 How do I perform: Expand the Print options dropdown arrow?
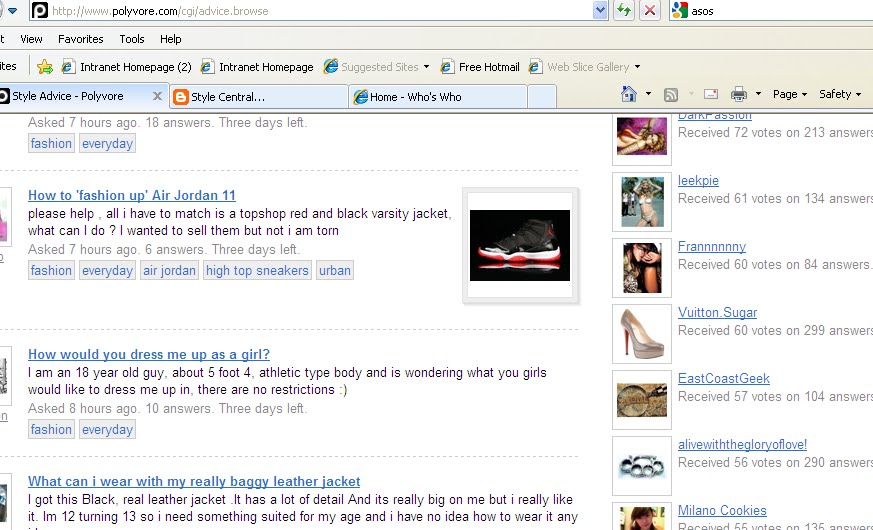tap(758, 94)
